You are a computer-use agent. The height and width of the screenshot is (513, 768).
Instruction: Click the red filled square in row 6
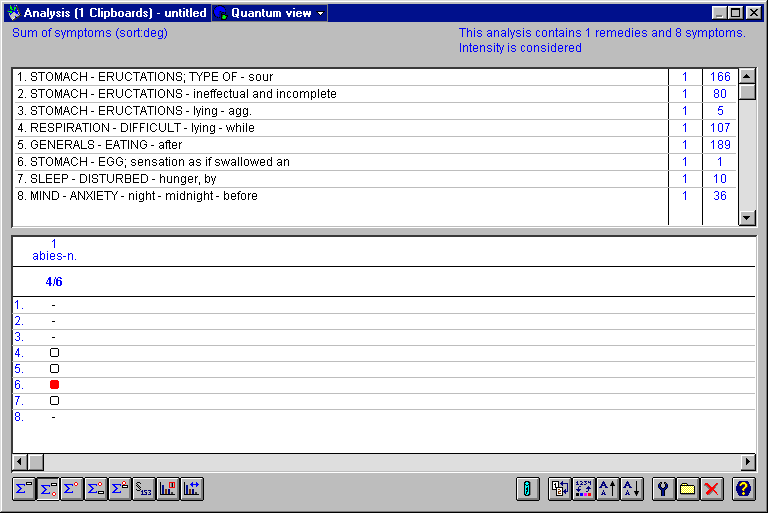pyautogui.click(x=54, y=385)
